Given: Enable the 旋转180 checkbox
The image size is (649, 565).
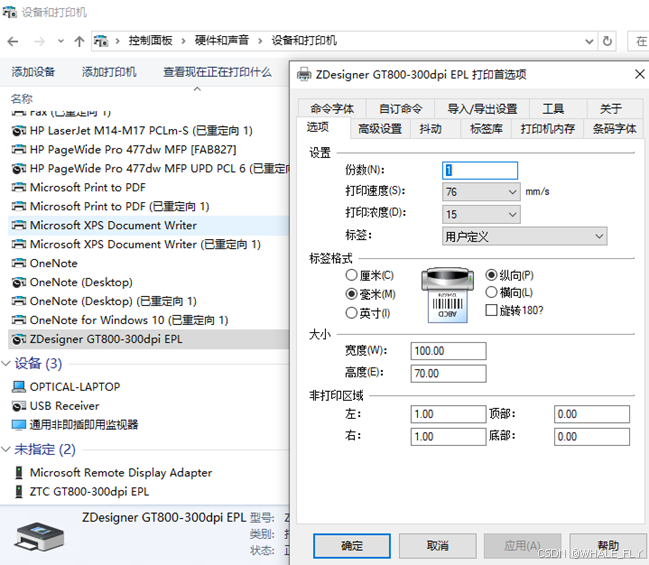Looking at the screenshot, I should (x=491, y=310).
